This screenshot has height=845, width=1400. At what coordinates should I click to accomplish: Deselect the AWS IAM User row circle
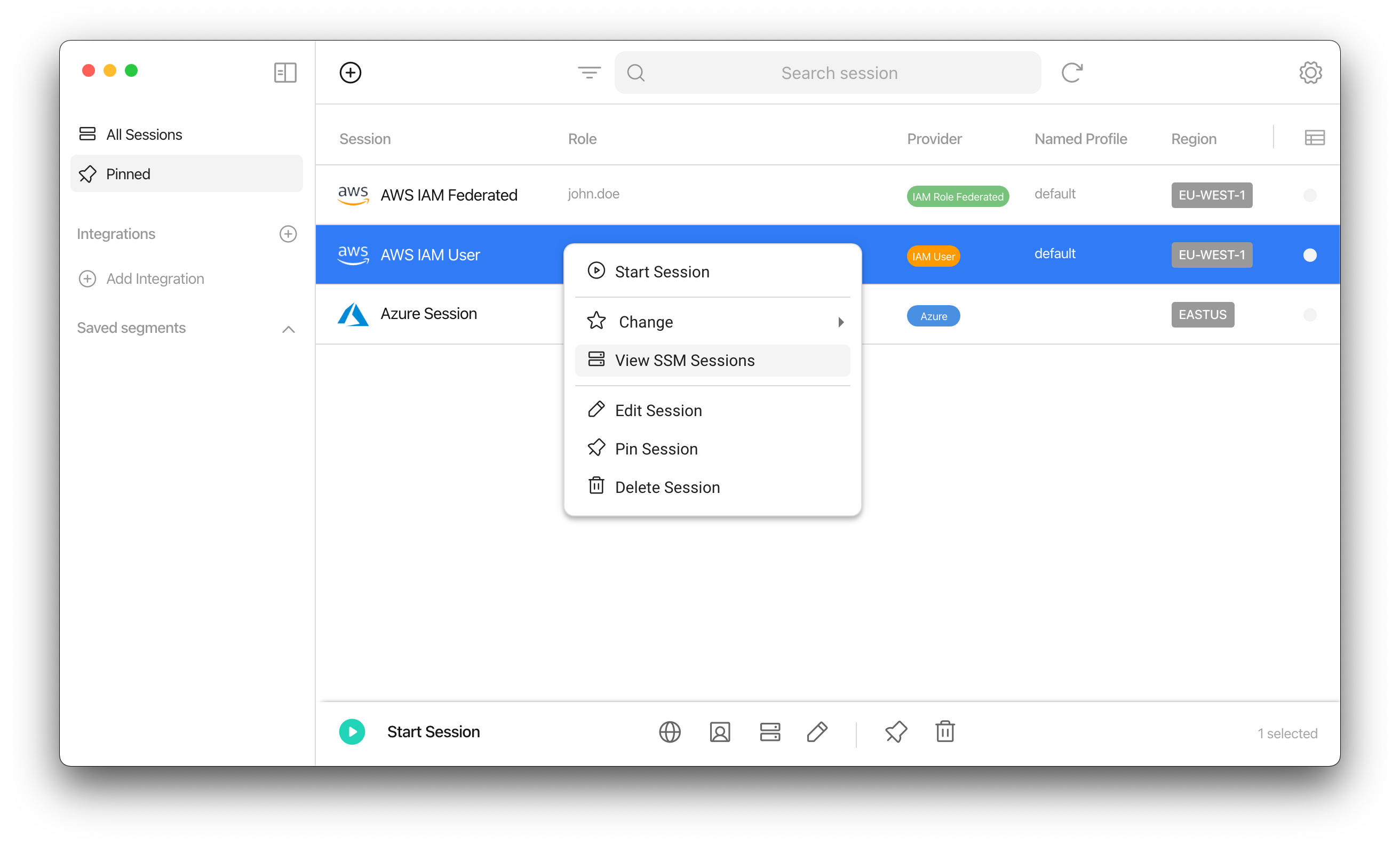point(1310,254)
